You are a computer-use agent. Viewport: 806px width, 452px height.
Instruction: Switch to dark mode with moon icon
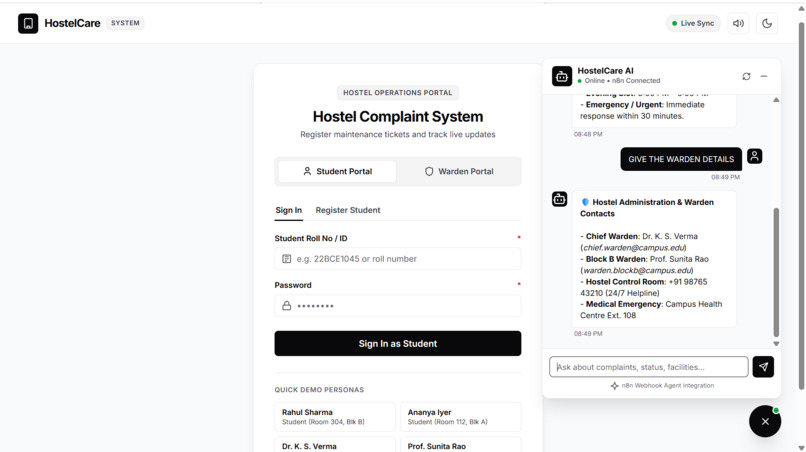point(766,23)
